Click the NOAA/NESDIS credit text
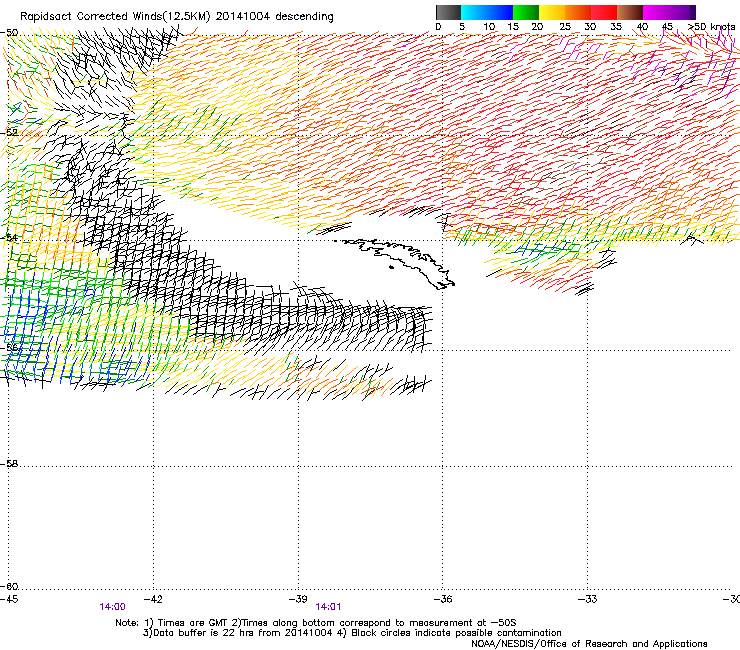 (x=589, y=644)
